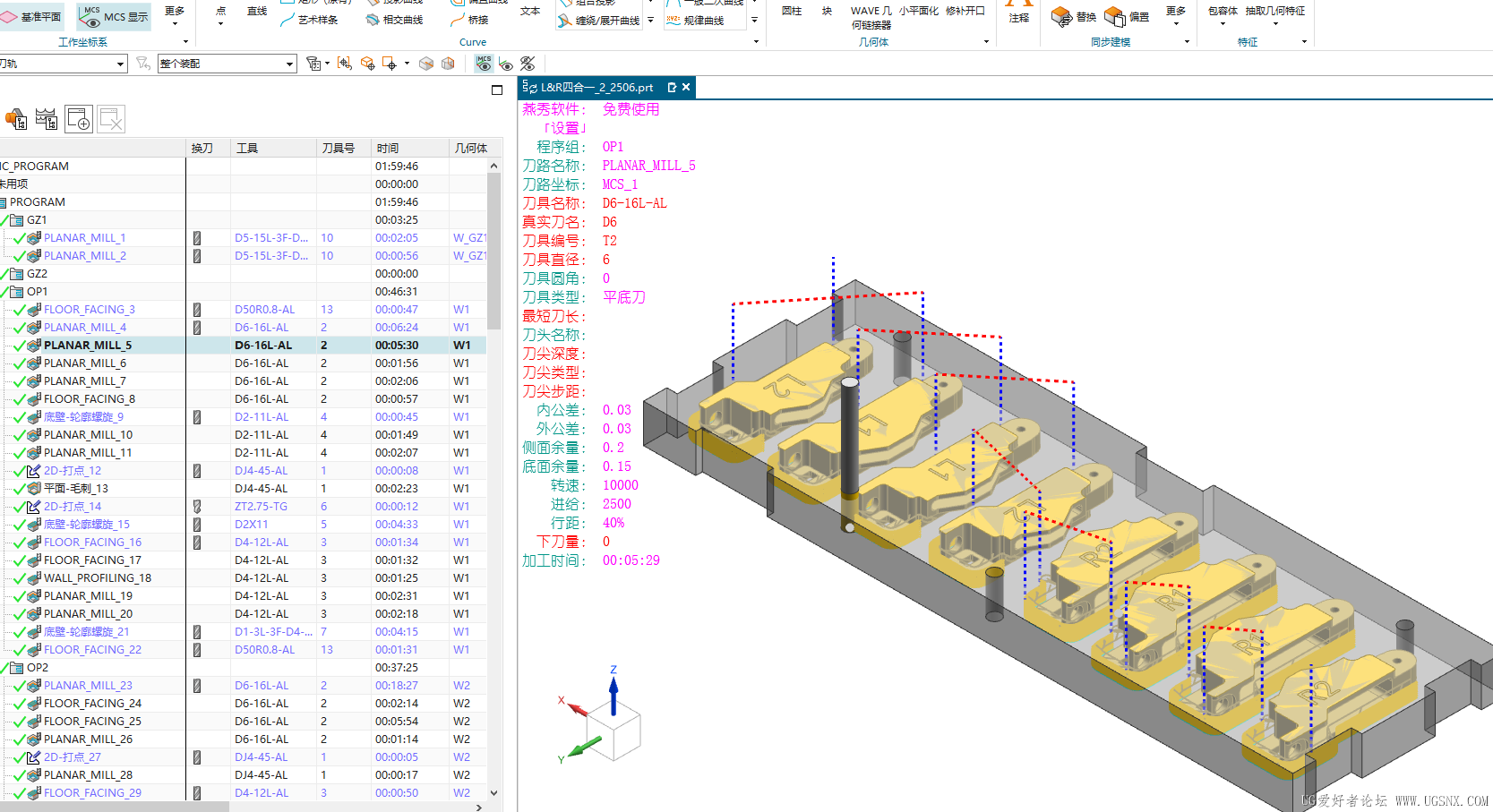Image resolution: width=1493 pixels, height=812 pixels.
Task: Click the 缠绕/展开曲线 wrap curve tool
Action: pyautogui.click(x=598, y=20)
